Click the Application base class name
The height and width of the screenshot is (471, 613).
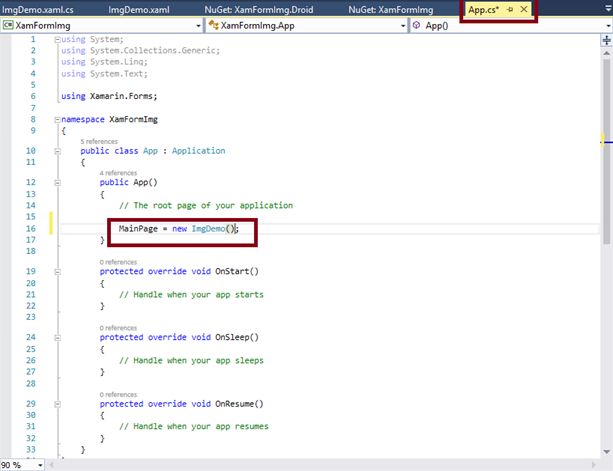199,151
